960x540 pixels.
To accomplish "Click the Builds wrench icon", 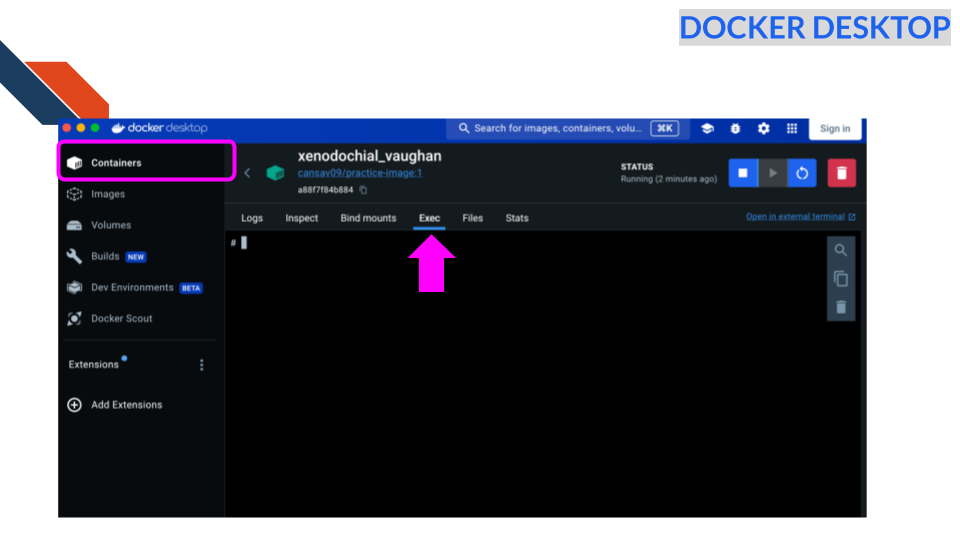I will 75,256.
